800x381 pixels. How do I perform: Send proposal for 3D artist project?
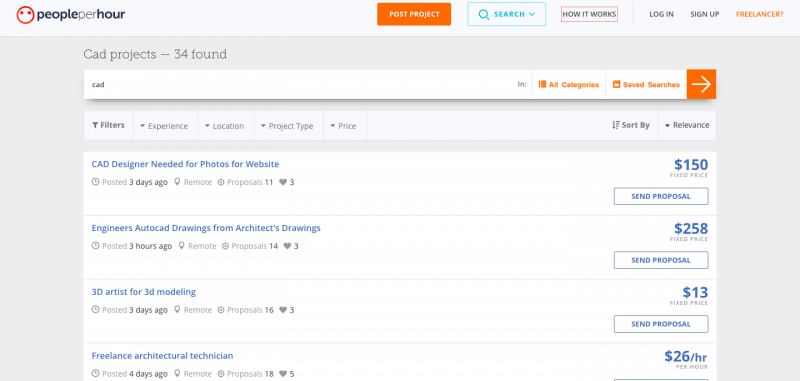(x=661, y=324)
